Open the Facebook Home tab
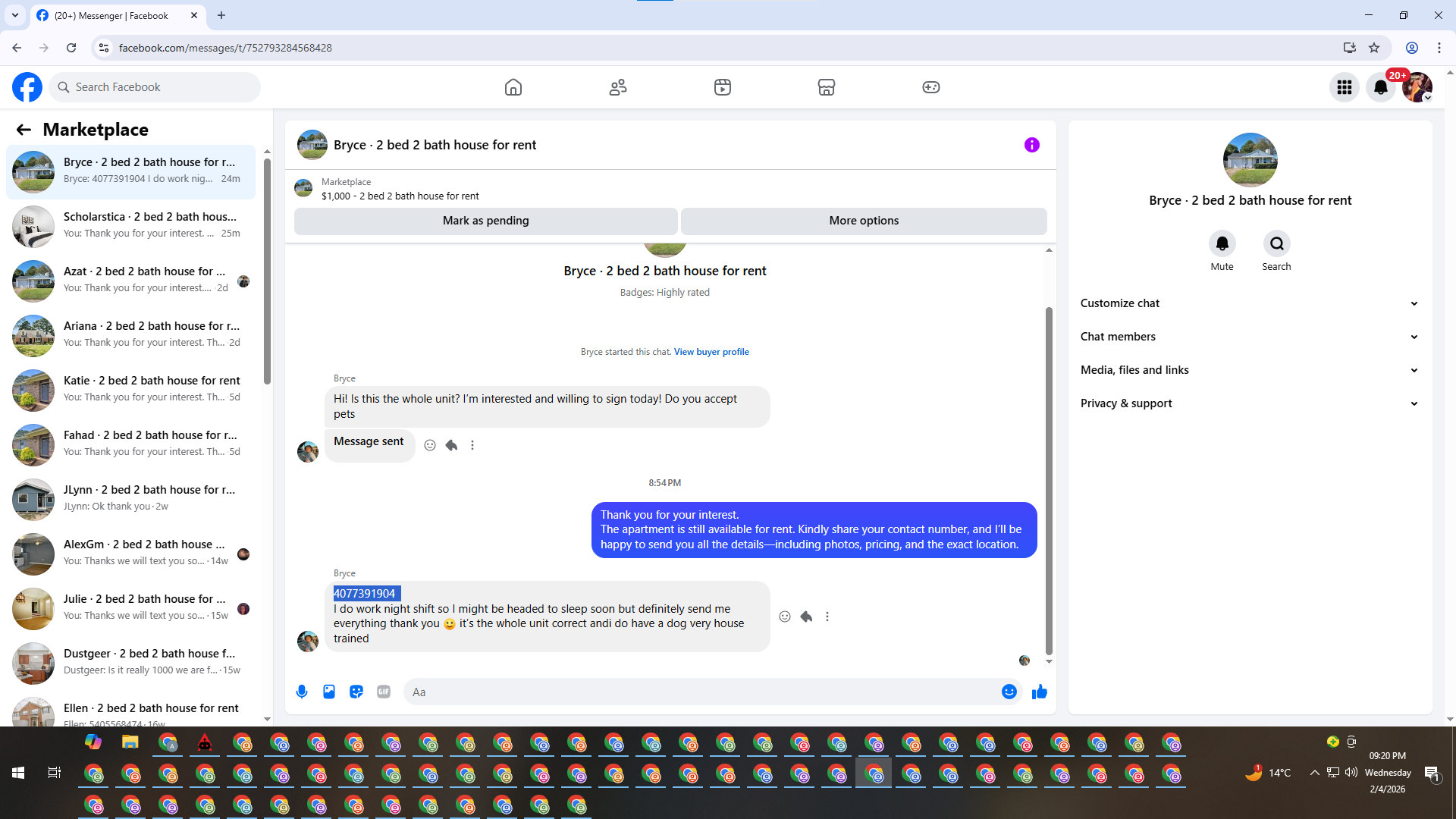 513,87
